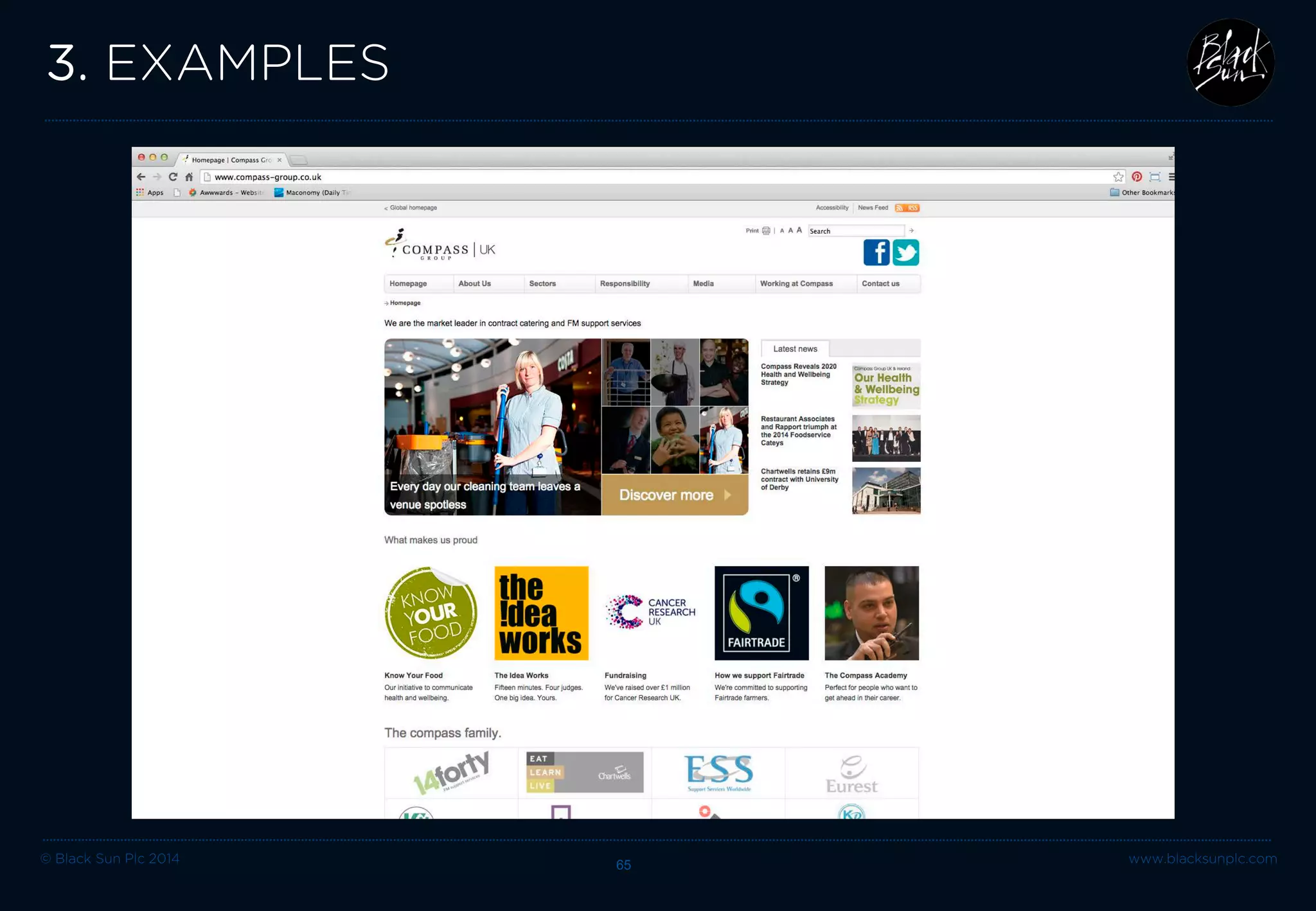Click the Facebook icon
The height and width of the screenshot is (911, 1316).
pyautogui.click(x=876, y=252)
